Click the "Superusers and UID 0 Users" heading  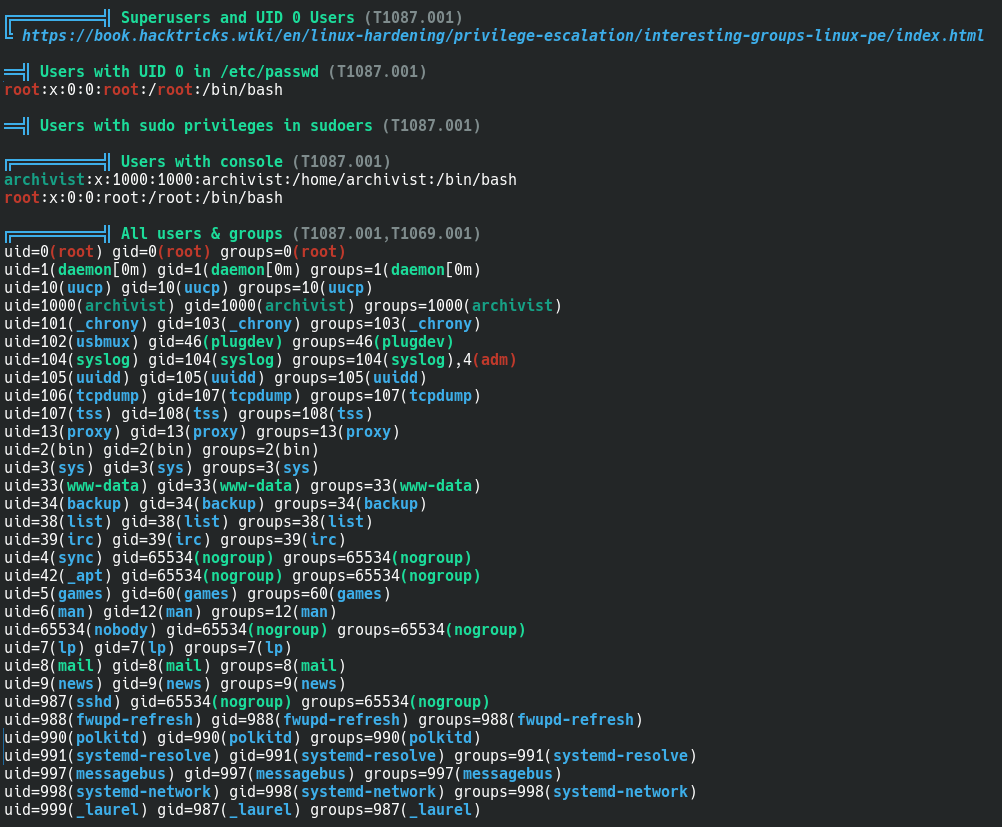(238, 18)
